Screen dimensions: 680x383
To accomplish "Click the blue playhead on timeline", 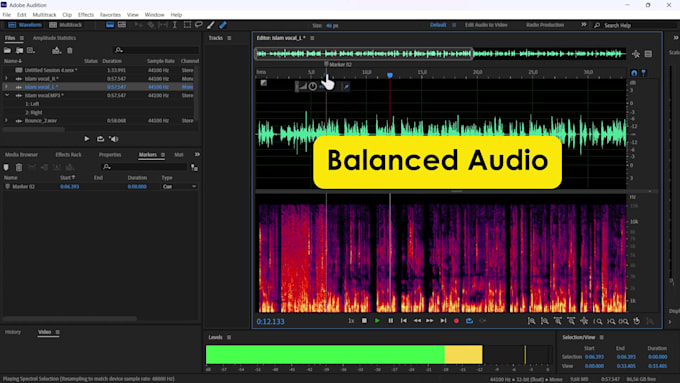I will [390, 75].
